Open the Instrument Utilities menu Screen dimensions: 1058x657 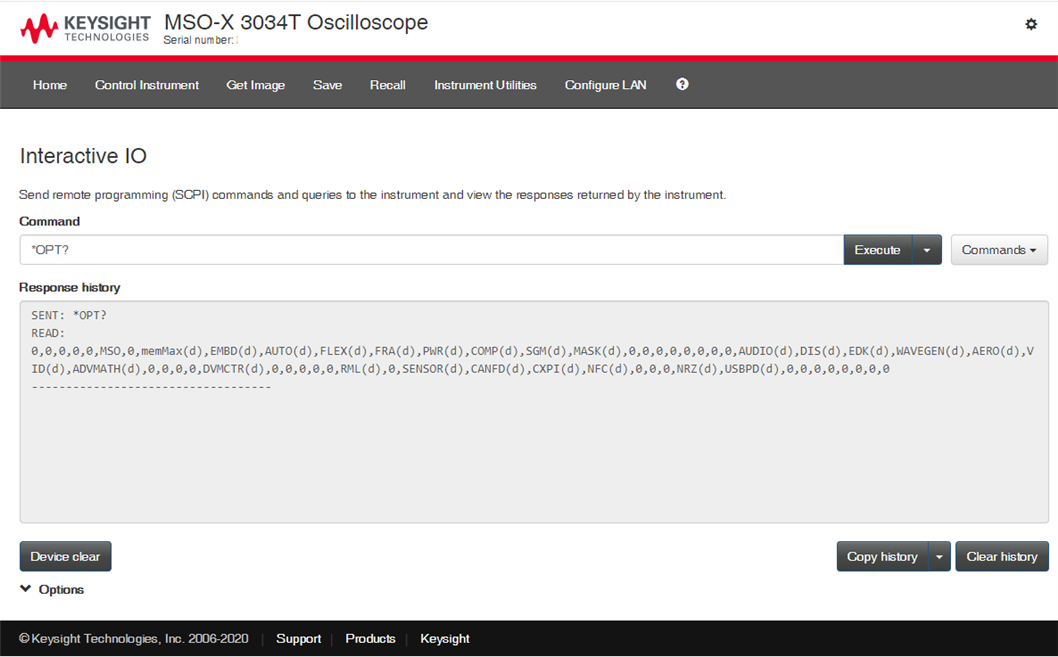pyautogui.click(x=485, y=85)
